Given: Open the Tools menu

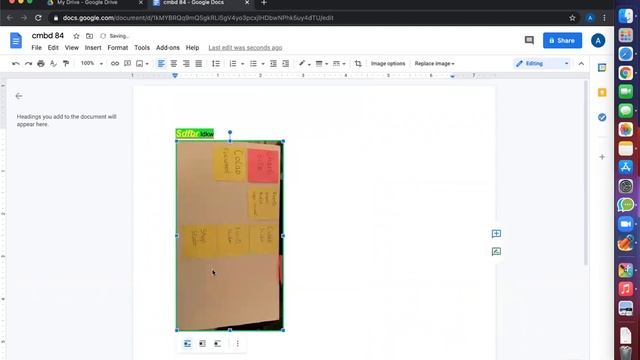Looking at the screenshot, I should click(142, 48).
